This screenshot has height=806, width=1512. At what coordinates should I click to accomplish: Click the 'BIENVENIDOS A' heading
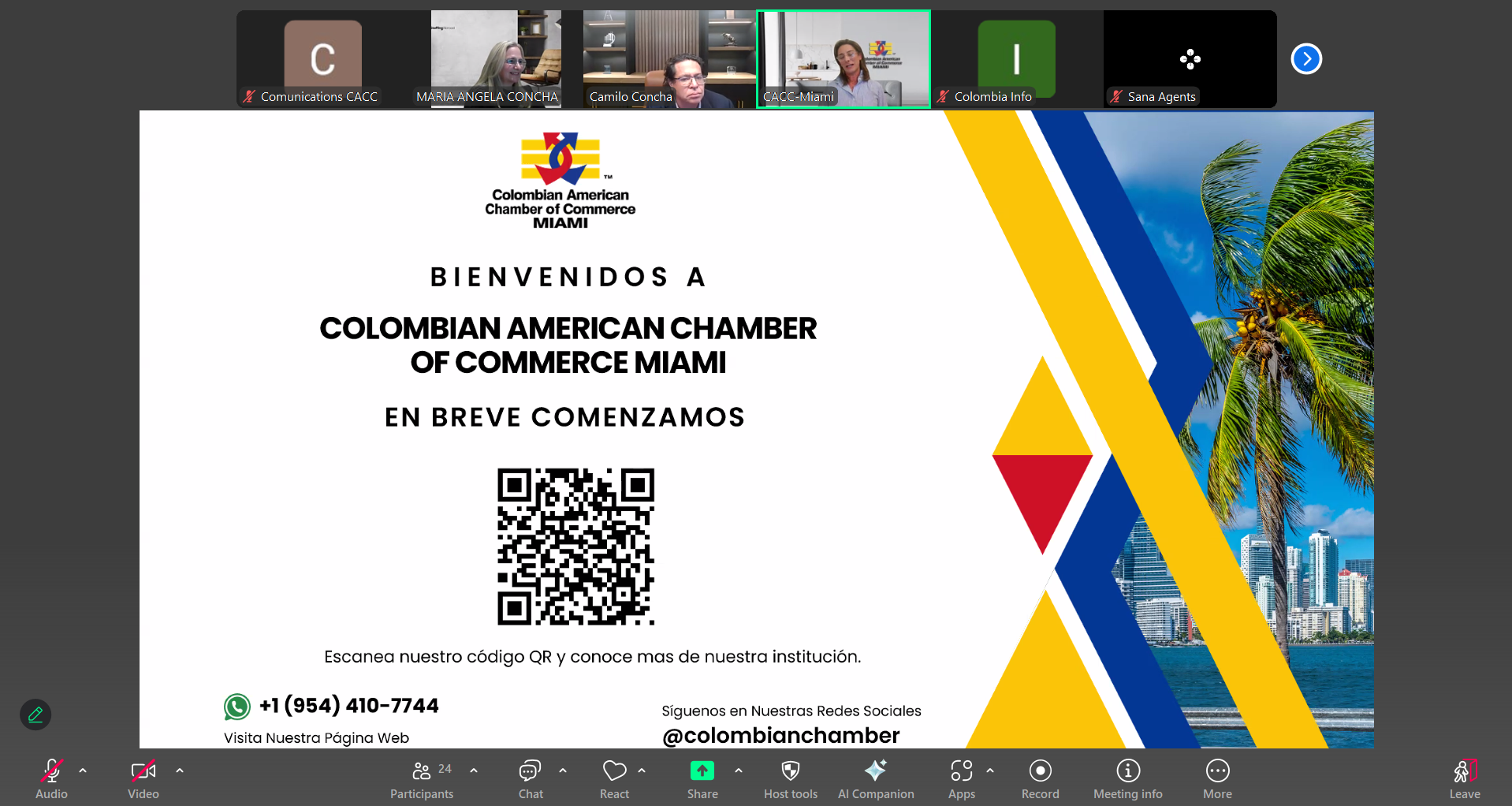point(568,277)
